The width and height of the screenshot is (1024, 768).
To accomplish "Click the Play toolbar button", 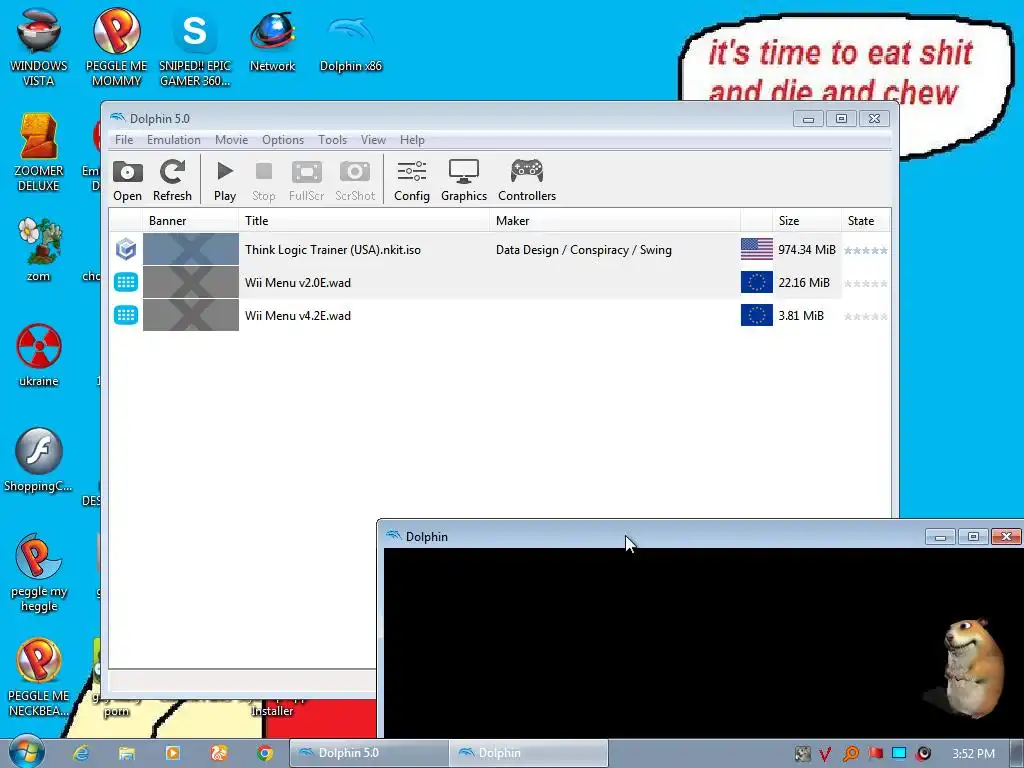I will point(225,180).
